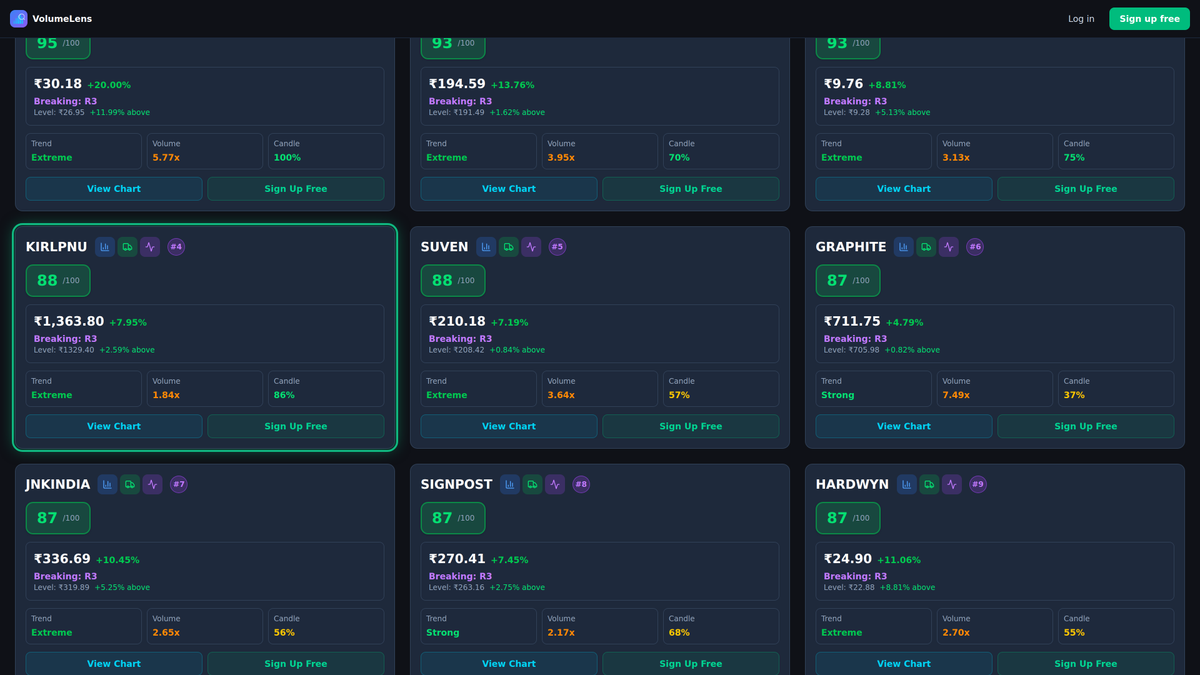Open the Log in link
The image size is (1200, 675).
1081,19
